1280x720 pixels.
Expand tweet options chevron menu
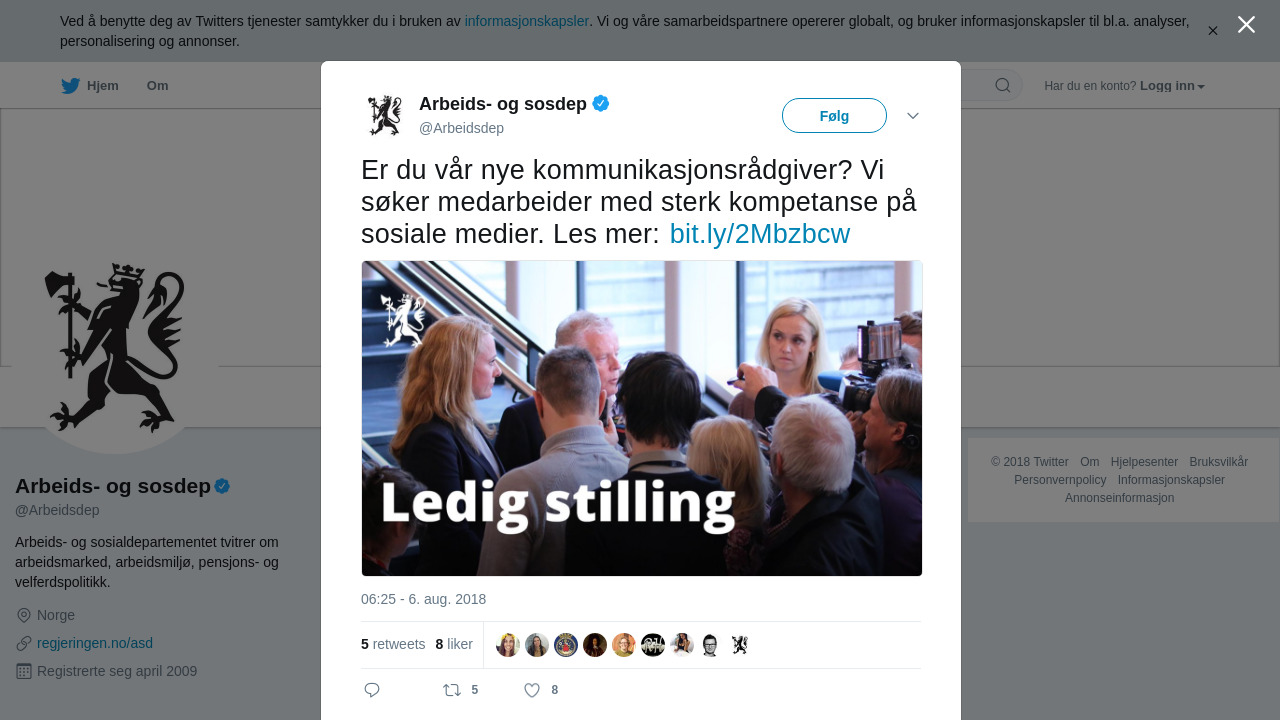coord(913,116)
